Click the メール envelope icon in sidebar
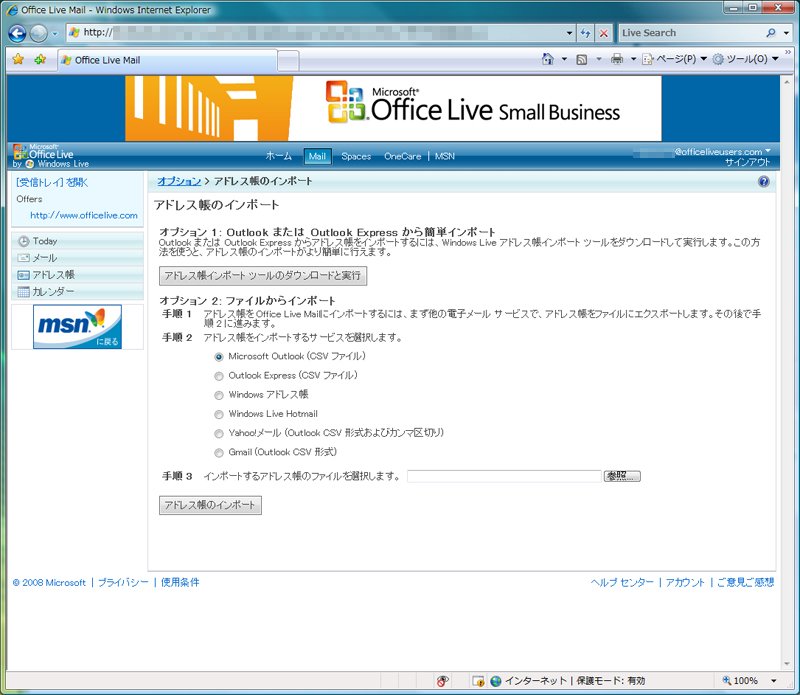 click(x=23, y=258)
